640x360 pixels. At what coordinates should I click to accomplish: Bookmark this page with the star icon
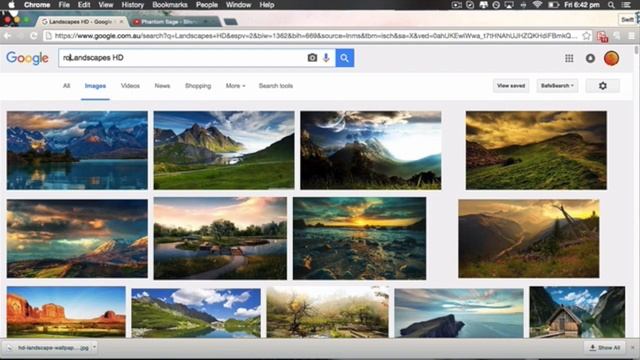pos(587,36)
